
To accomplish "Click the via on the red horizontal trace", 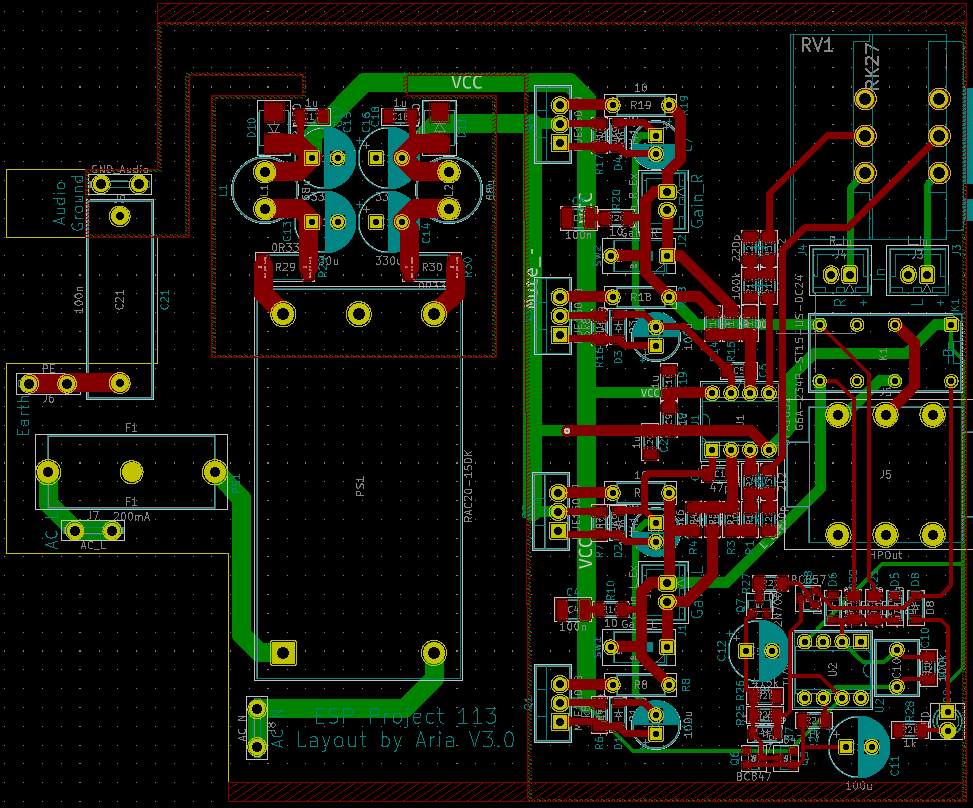I will 566,431.
